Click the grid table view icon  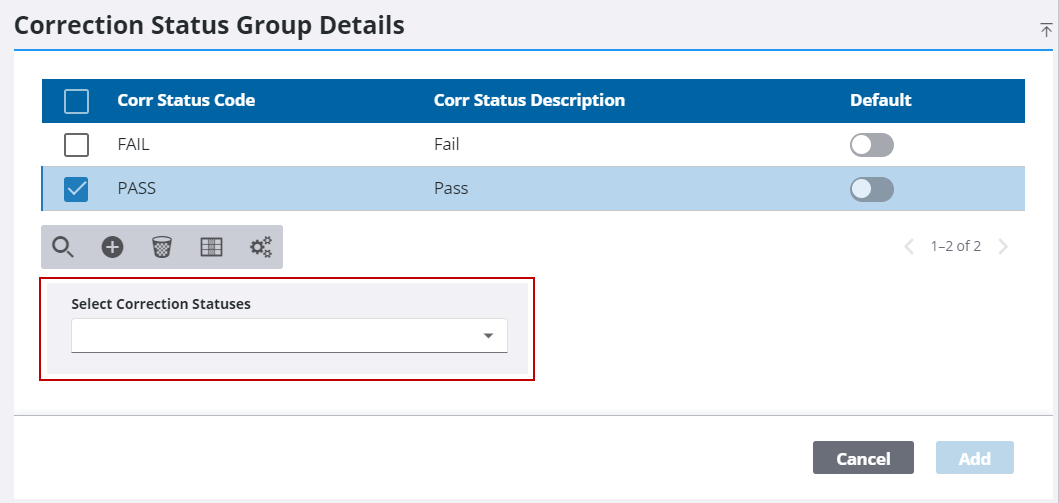[x=211, y=247]
